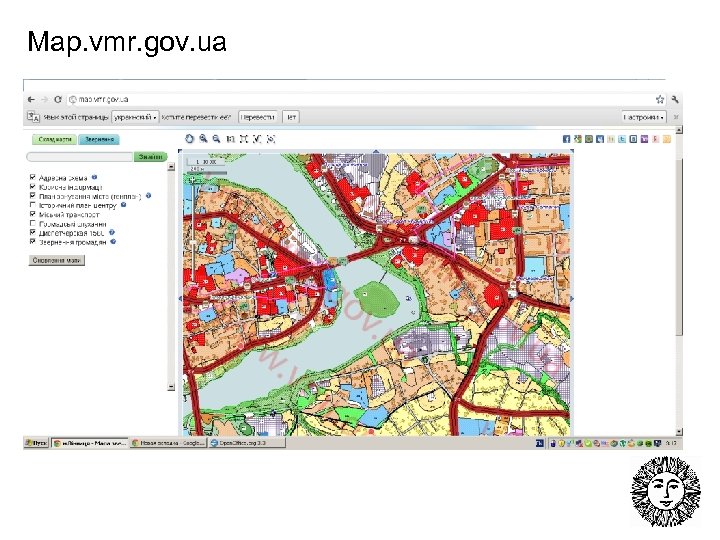Click the green Знайти search button
Viewport: 720px width, 540px height.
(150, 157)
